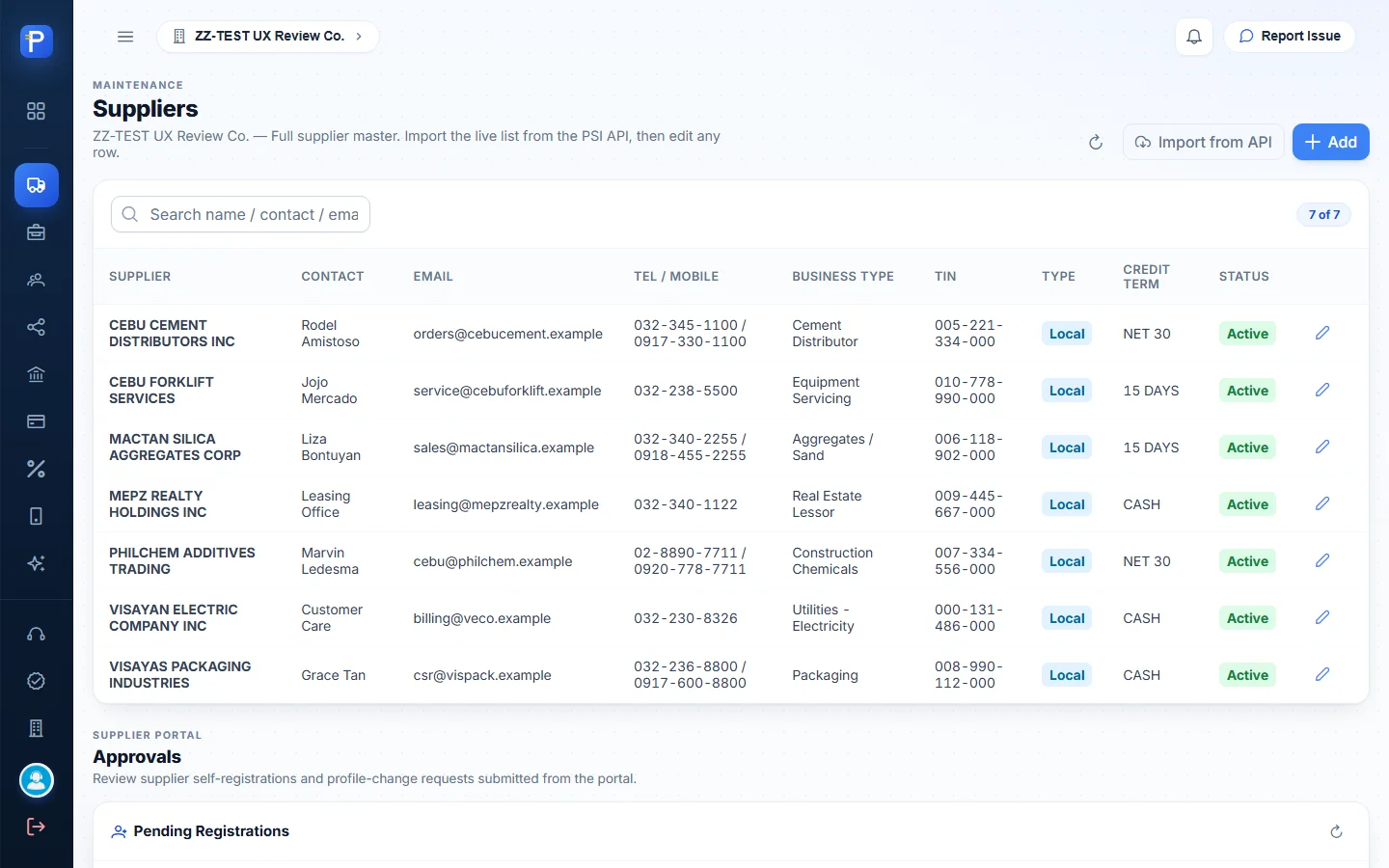Viewport: 1389px width, 868px height.
Task: Edit the VISAYAN ELECTRIC COMPANY INC row
Action: [x=1322, y=617]
